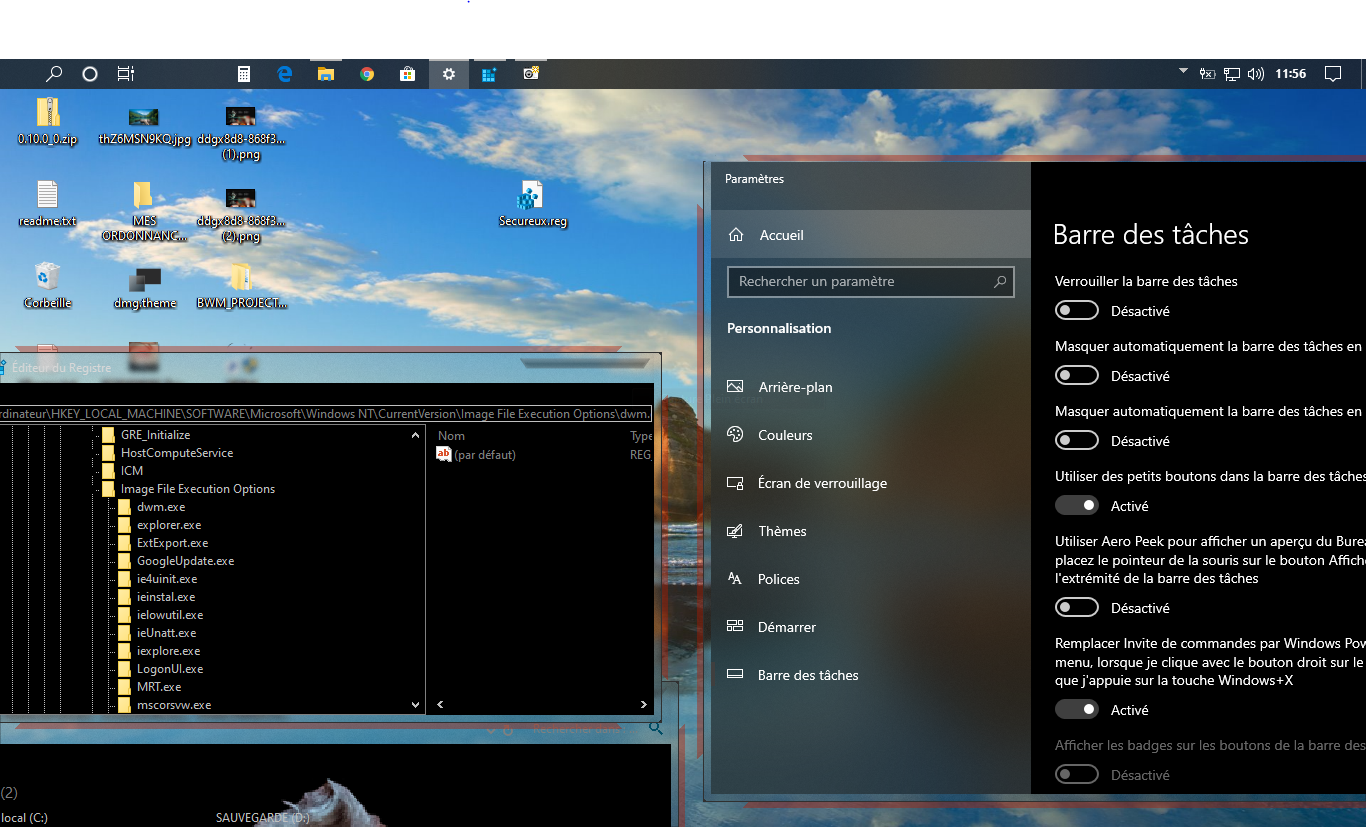Click the Settings gear taskbar icon
Screen dimensions: 1366x827
click(449, 74)
